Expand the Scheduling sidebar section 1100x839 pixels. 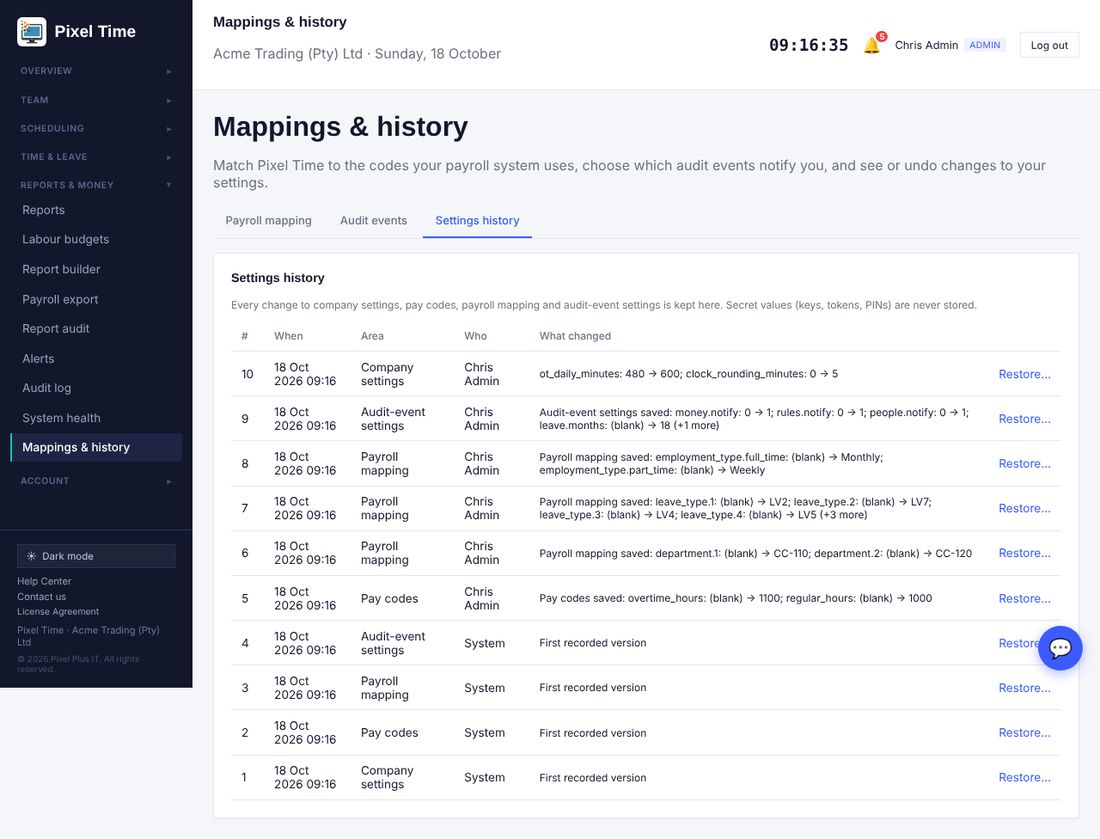coord(96,128)
